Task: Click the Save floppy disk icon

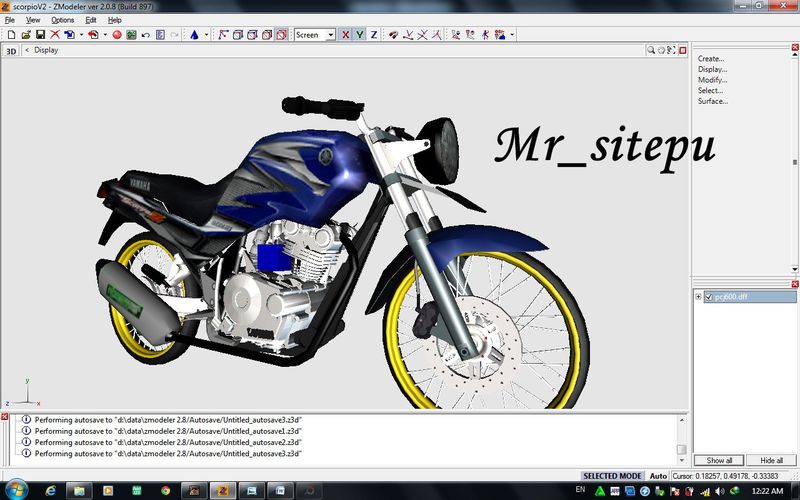Action: click(x=40, y=35)
